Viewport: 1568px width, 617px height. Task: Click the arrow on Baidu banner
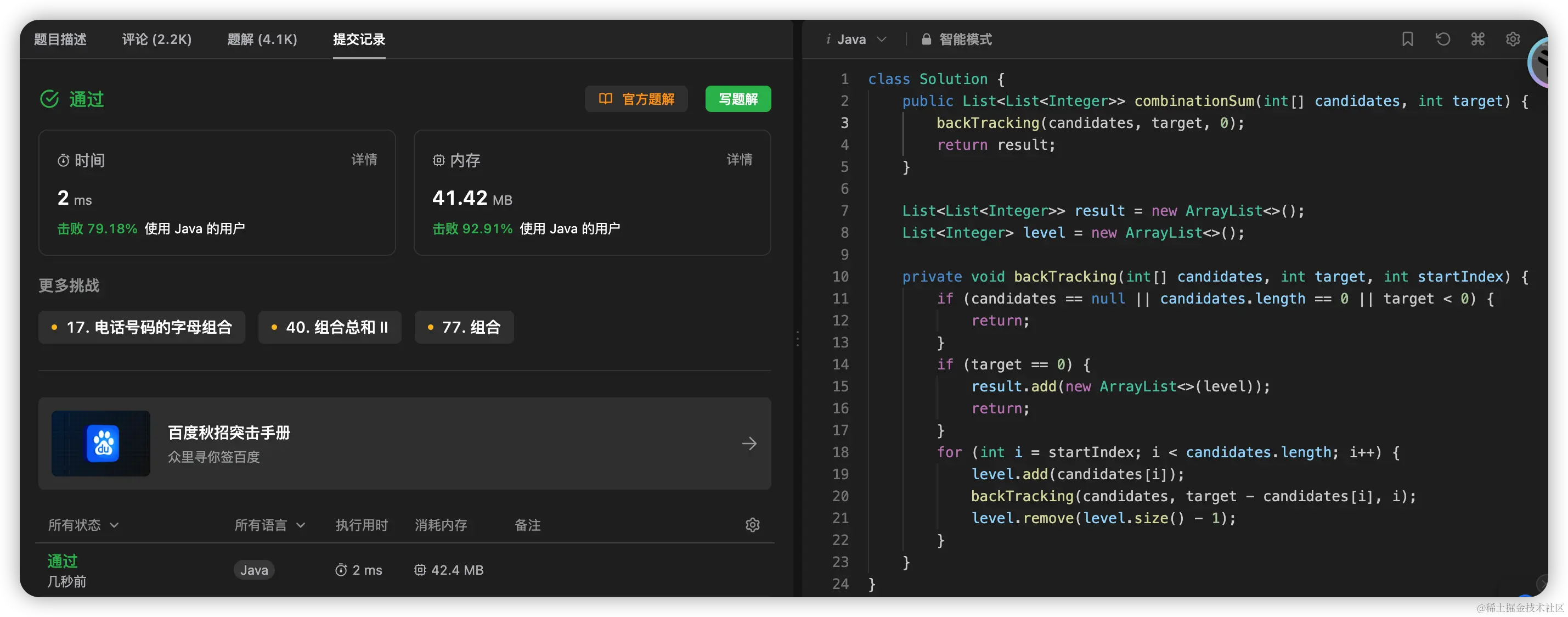(749, 444)
